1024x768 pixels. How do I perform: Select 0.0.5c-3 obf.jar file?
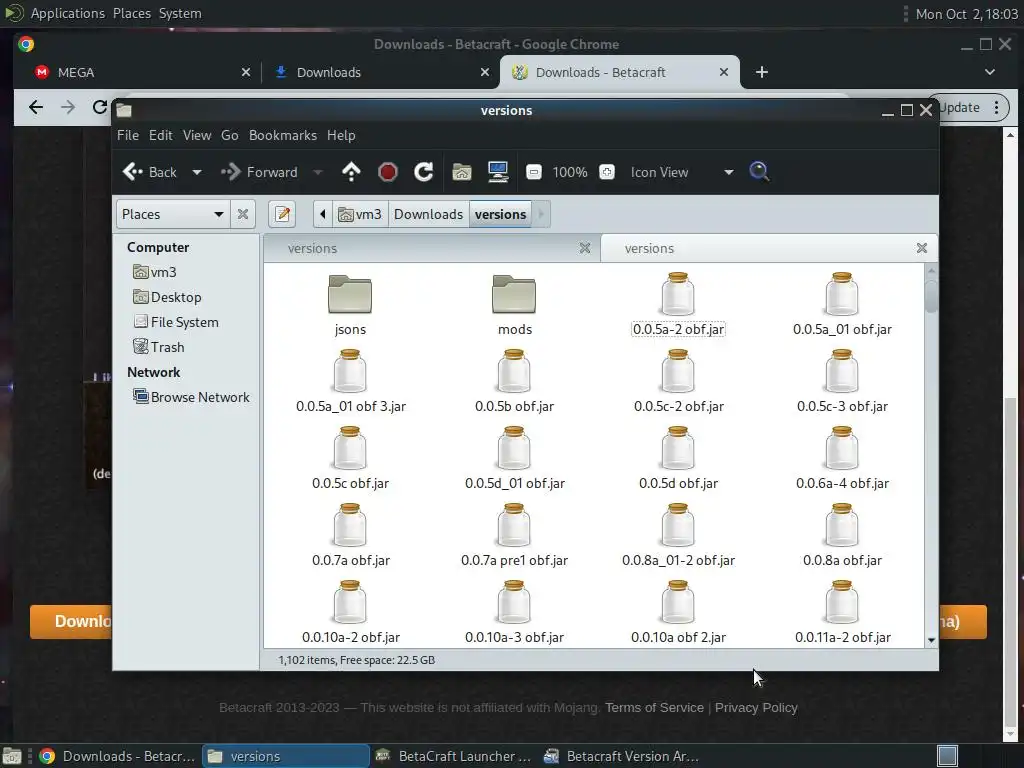click(x=842, y=382)
